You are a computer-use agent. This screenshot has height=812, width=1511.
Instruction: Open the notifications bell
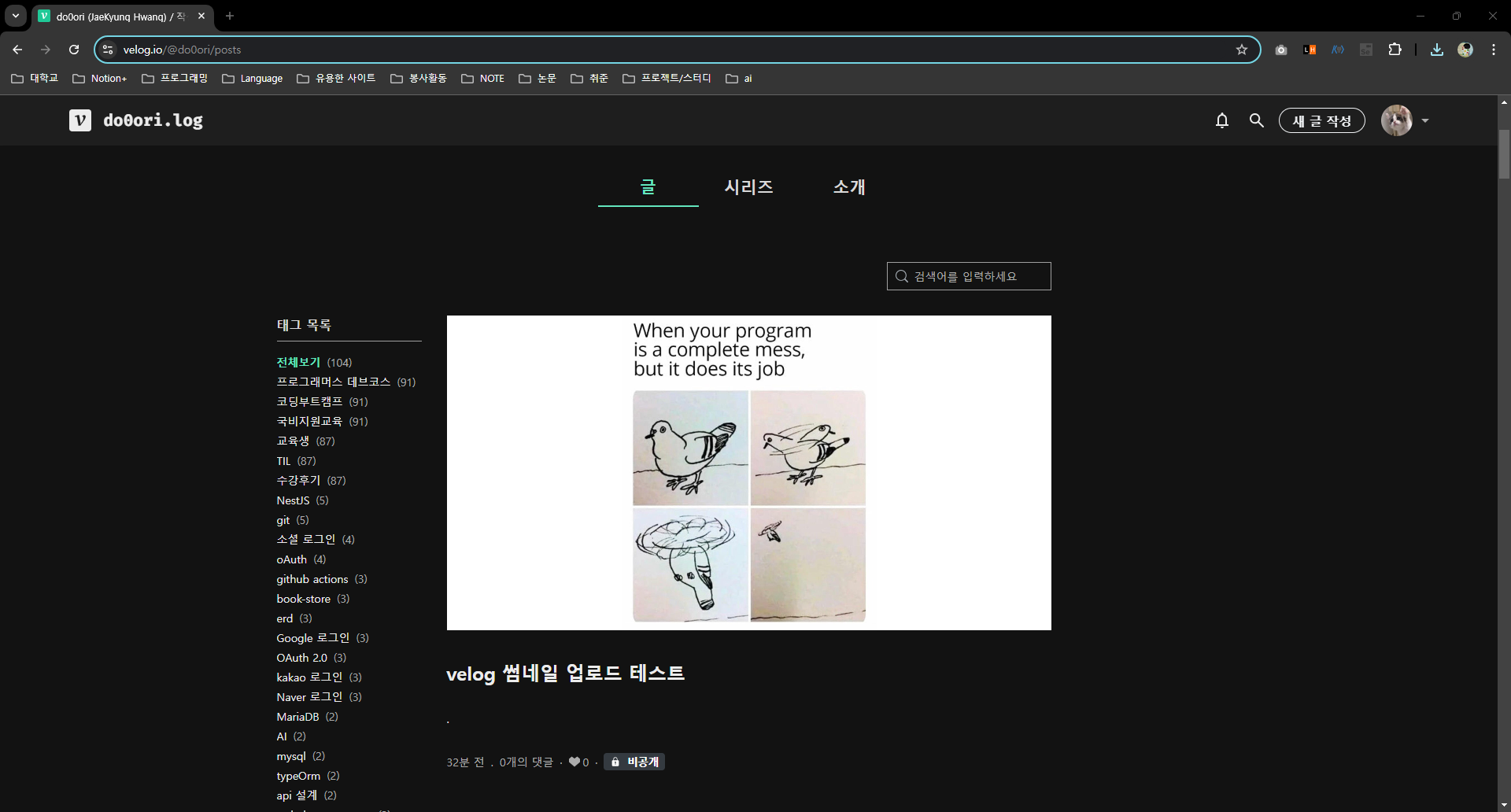pos(1222,120)
